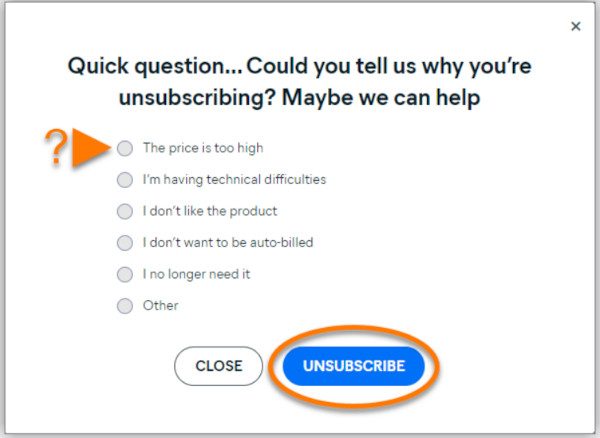Select the don't like the product radio button
Viewport: 600px width, 438px height.
pos(125,211)
